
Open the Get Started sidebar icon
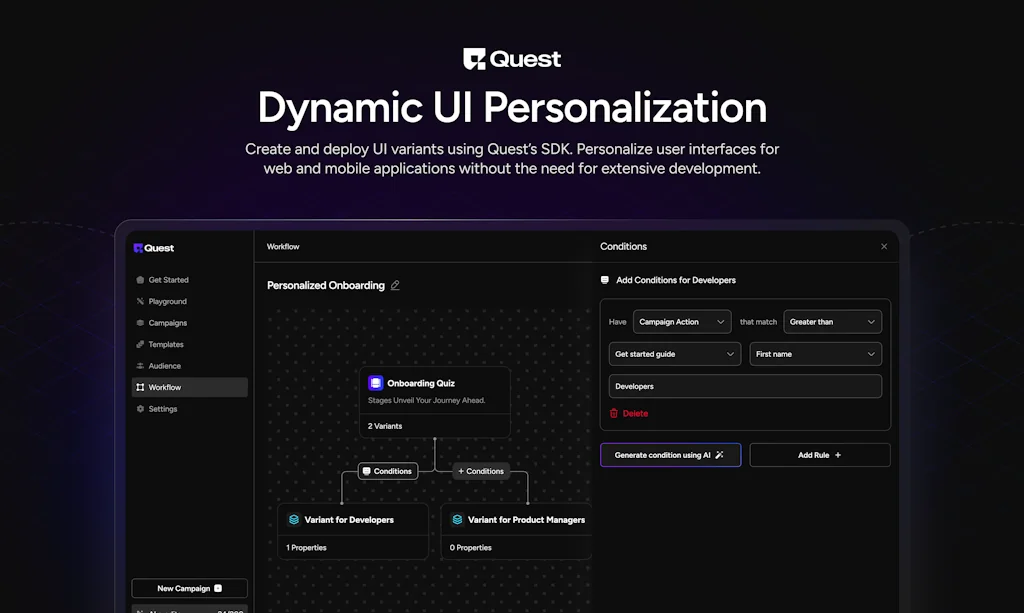coord(141,280)
